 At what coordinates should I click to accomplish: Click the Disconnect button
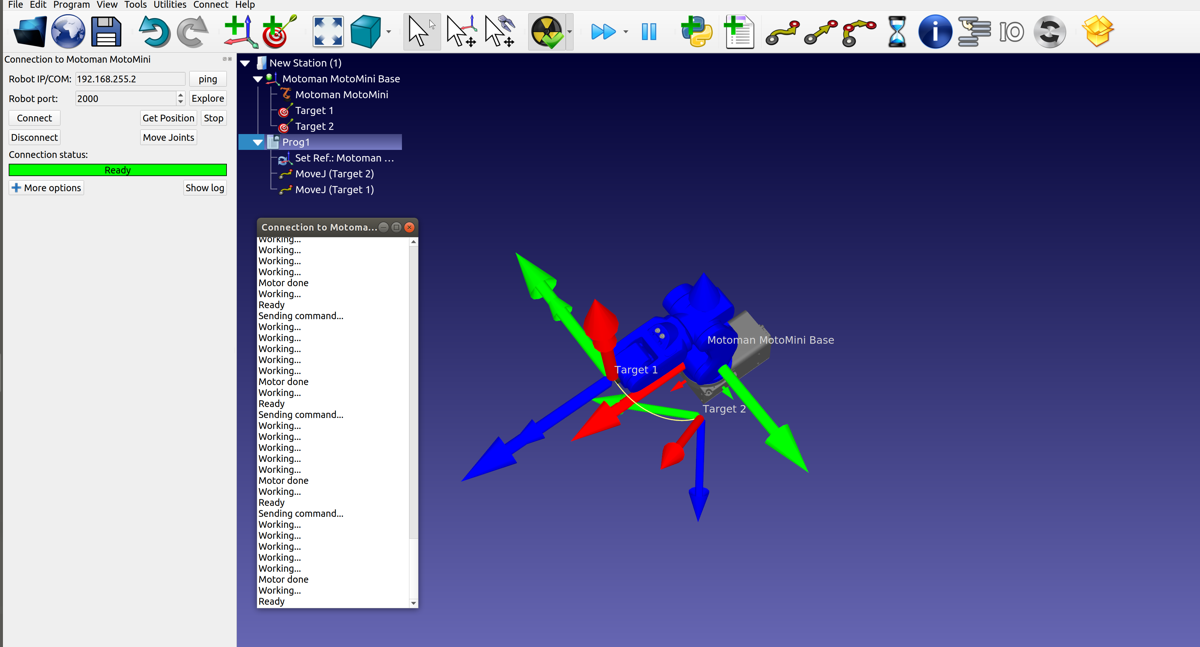coord(34,137)
